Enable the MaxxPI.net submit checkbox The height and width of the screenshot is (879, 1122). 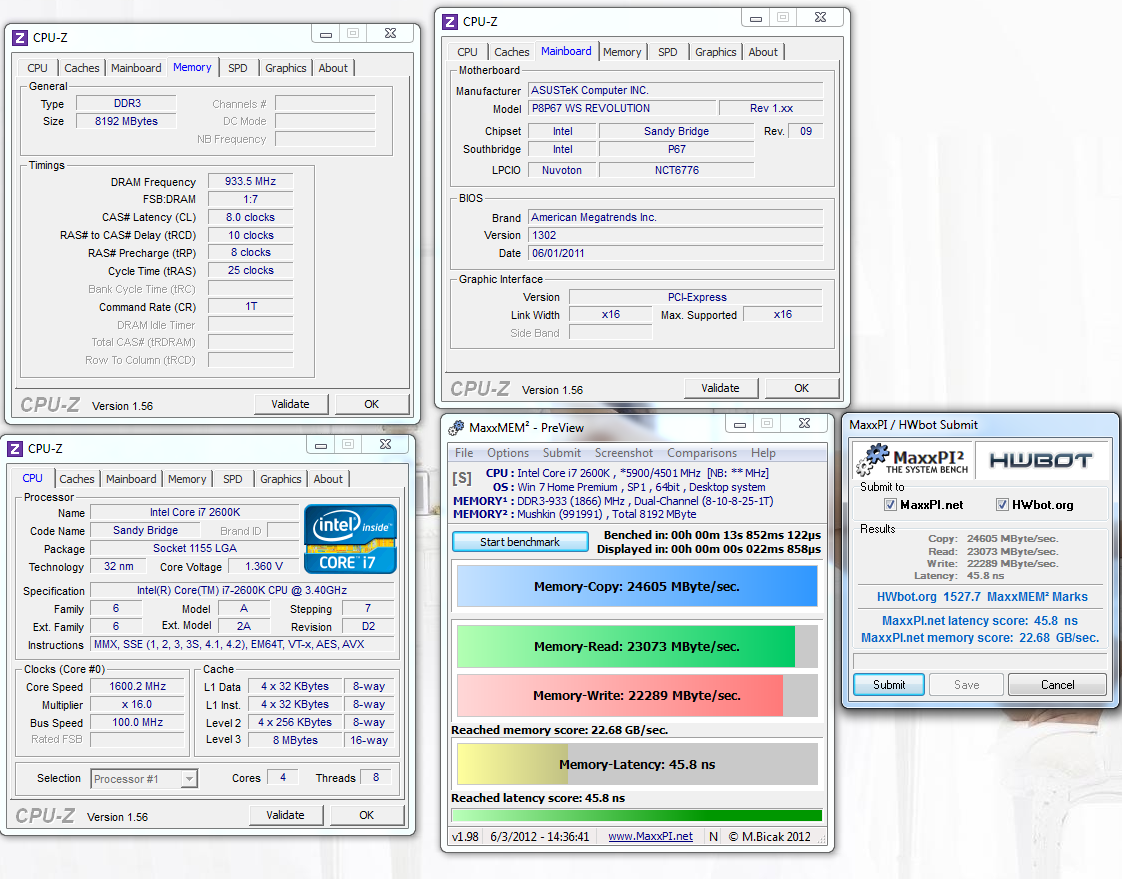pyautogui.click(x=890, y=505)
